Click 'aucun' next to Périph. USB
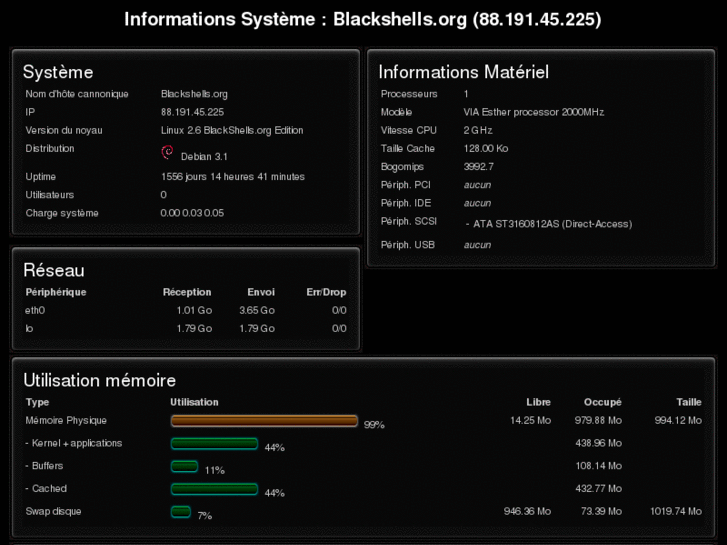 click(x=477, y=245)
